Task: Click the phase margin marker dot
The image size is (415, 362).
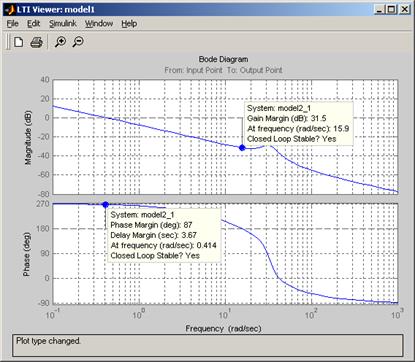Action: tap(106, 205)
